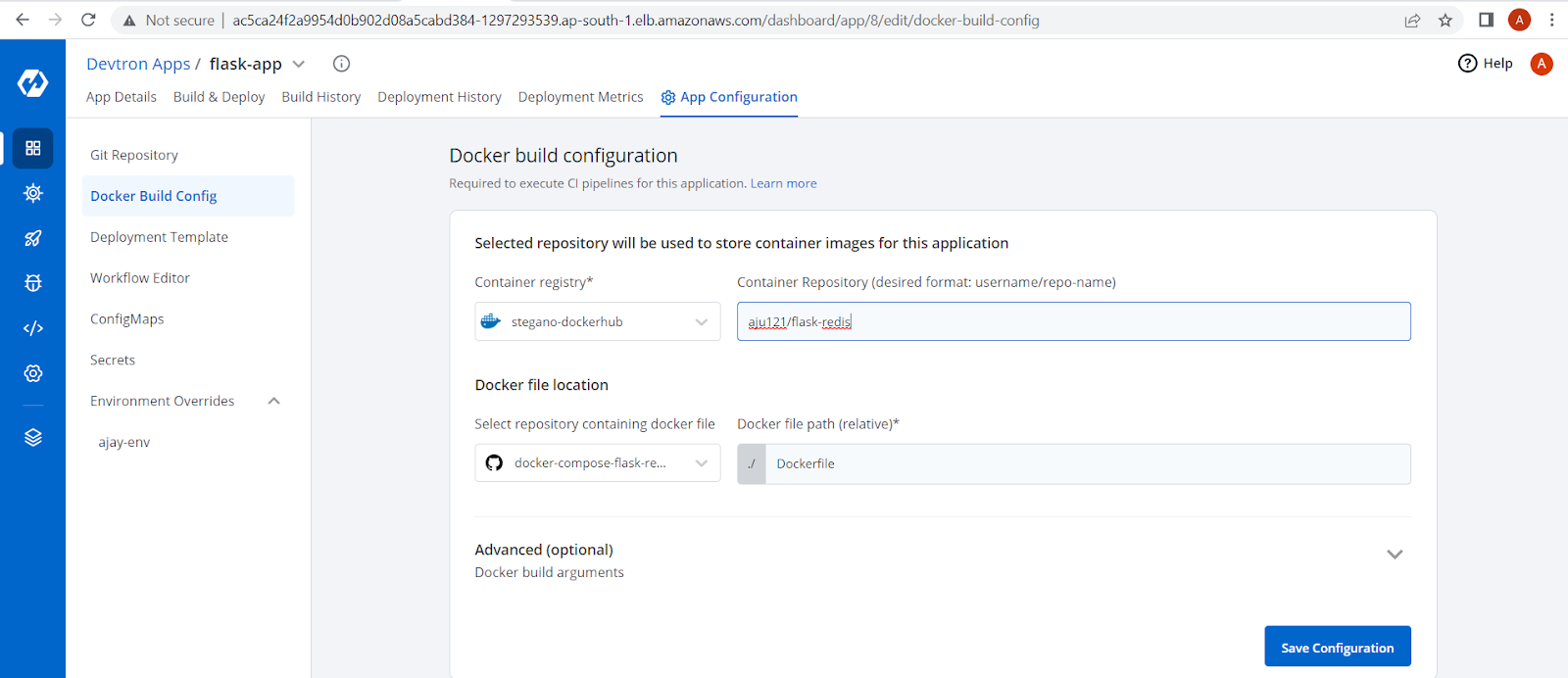Click the Container Repository input field
Image resolution: width=1568 pixels, height=678 pixels.
pyautogui.click(x=1073, y=321)
